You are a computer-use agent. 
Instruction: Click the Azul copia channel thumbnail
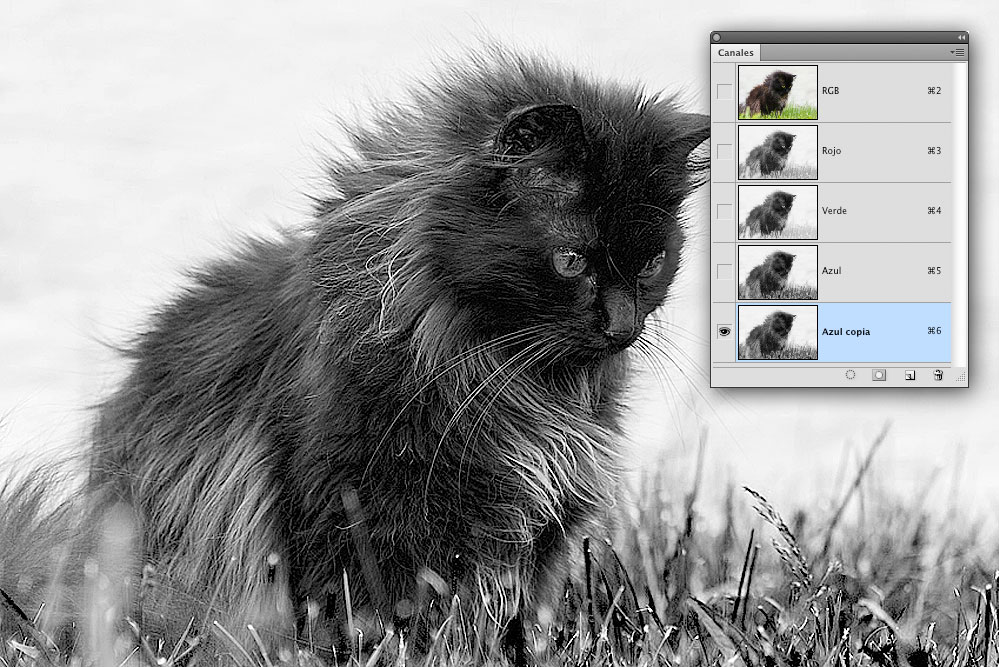coord(778,332)
